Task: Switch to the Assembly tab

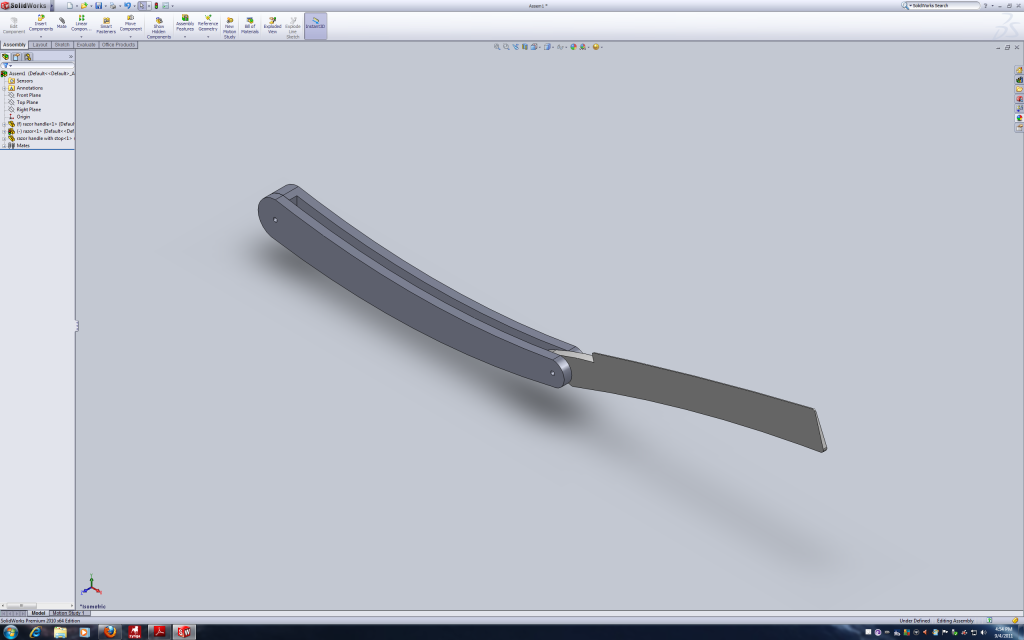Action: pyautogui.click(x=14, y=44)
